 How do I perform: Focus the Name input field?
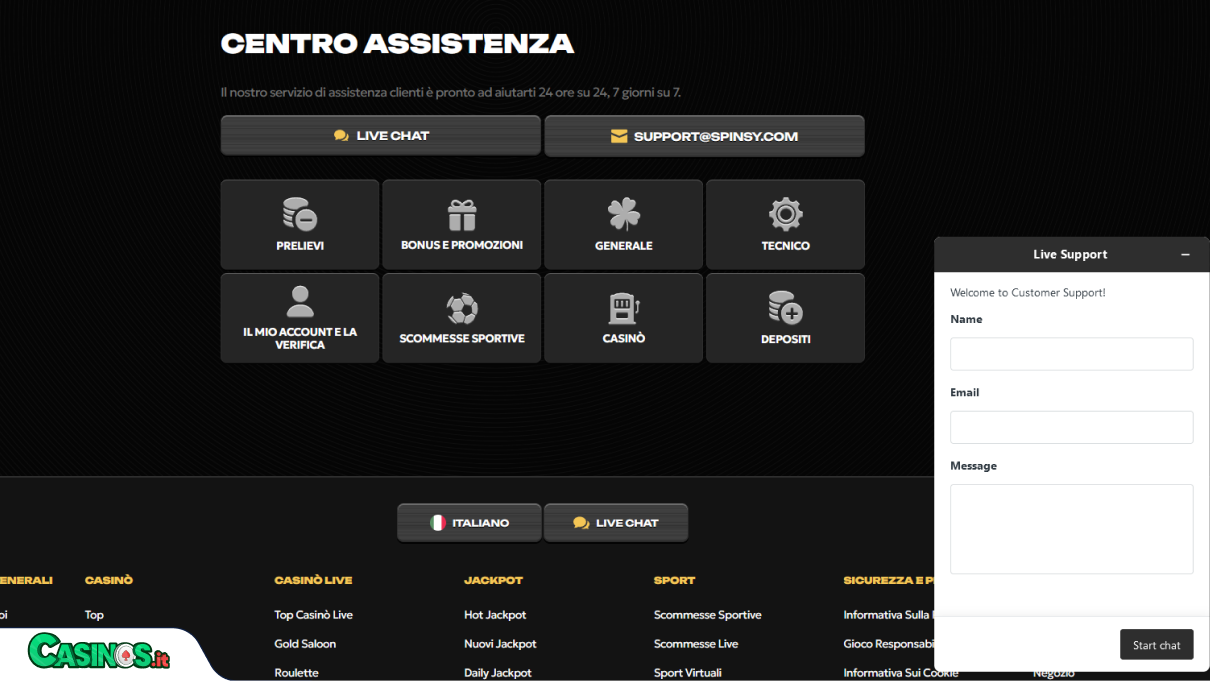click(x=1071, y=354)
